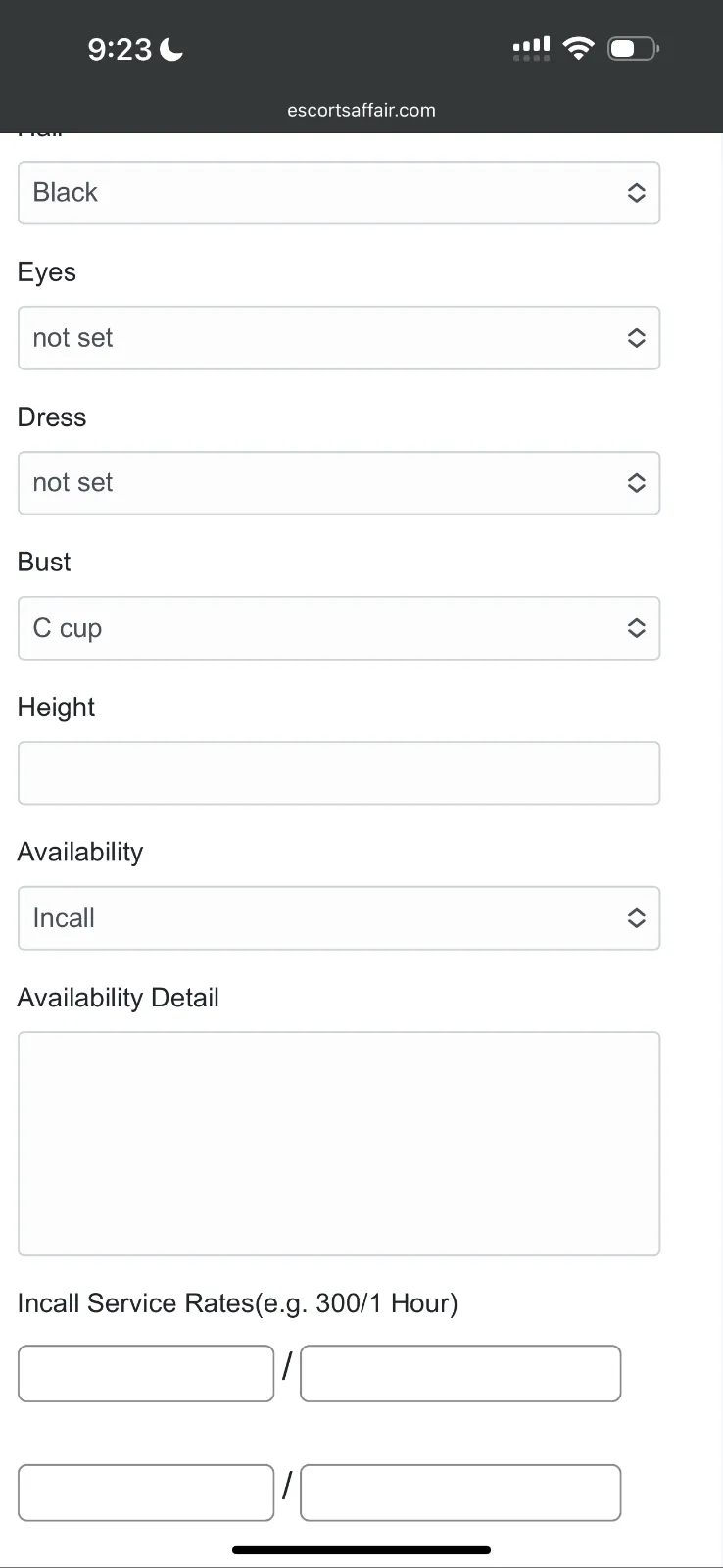Screen dimensions: 723x1568
Task: Click inside the Availability Detail text area
Action: pyautogui.click(x=338, y=1143)
